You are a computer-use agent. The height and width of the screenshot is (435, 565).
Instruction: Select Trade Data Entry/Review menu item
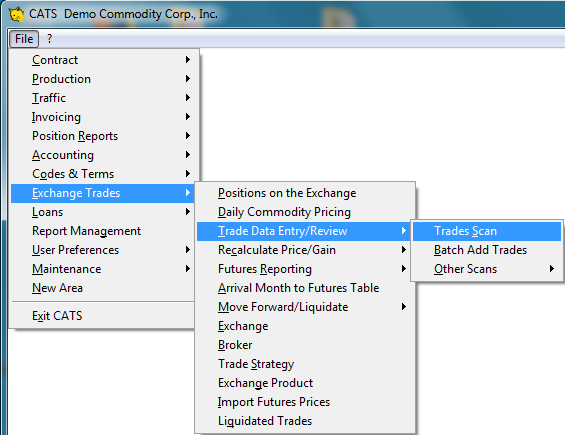coord(305,231)
